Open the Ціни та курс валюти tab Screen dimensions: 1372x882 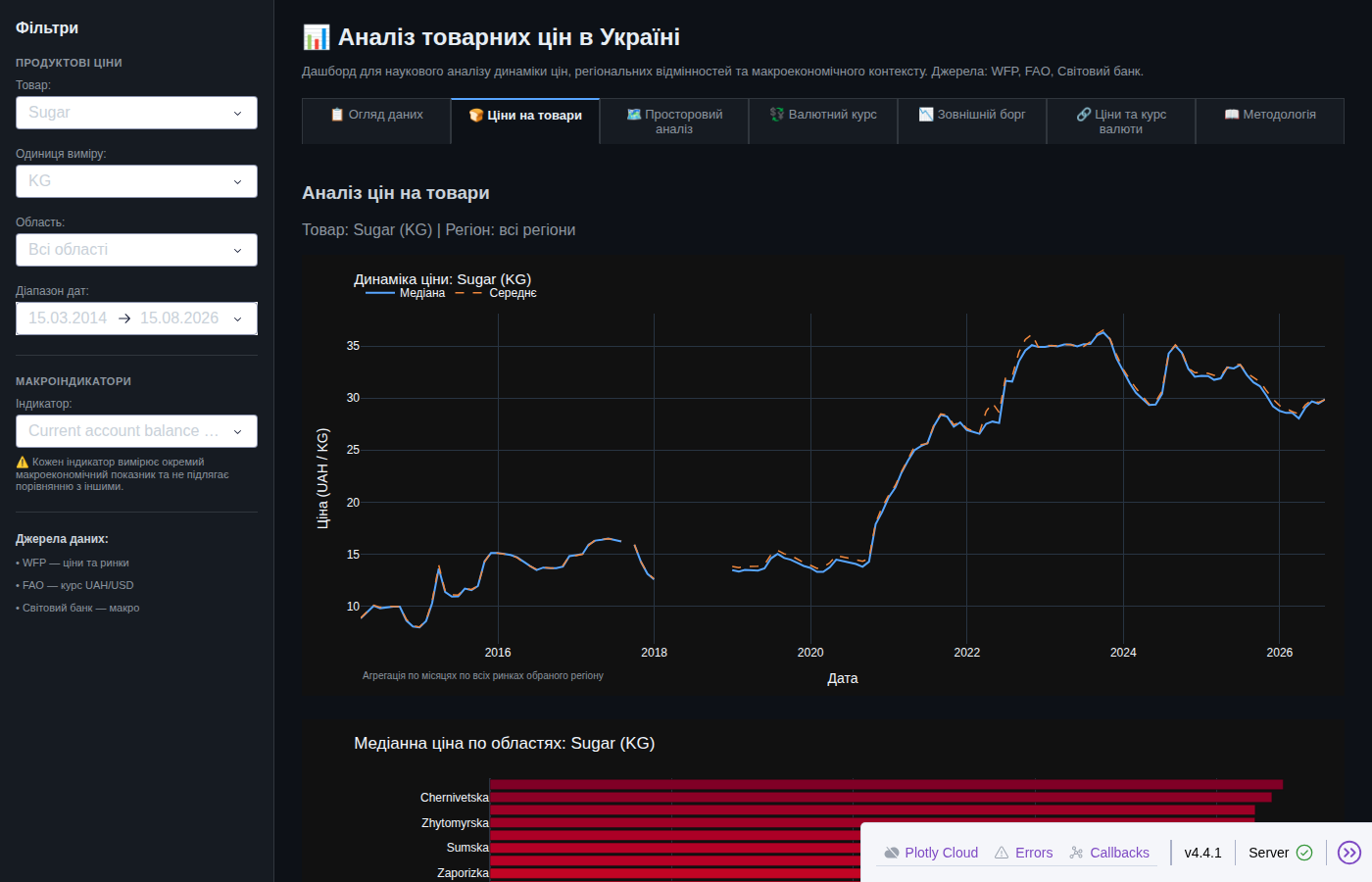click(x=1121, y=122)
